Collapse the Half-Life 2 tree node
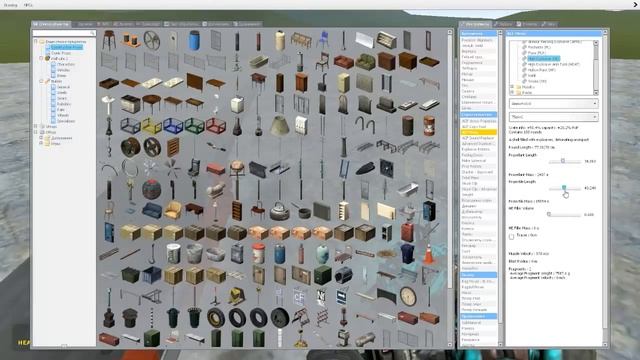 pyautogui.click(x=41, y=58)
